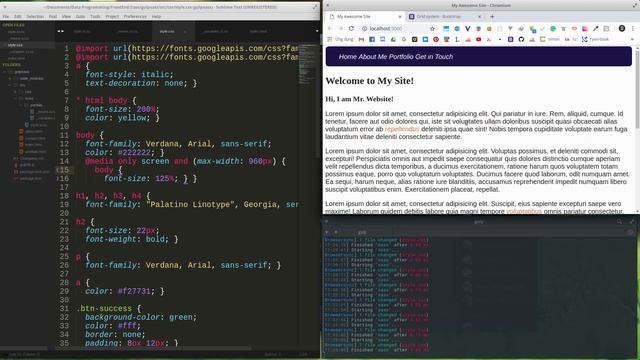Open the Sublime tab list dropdown
This screenshot has width=640, height=360.
pos(317,31)
